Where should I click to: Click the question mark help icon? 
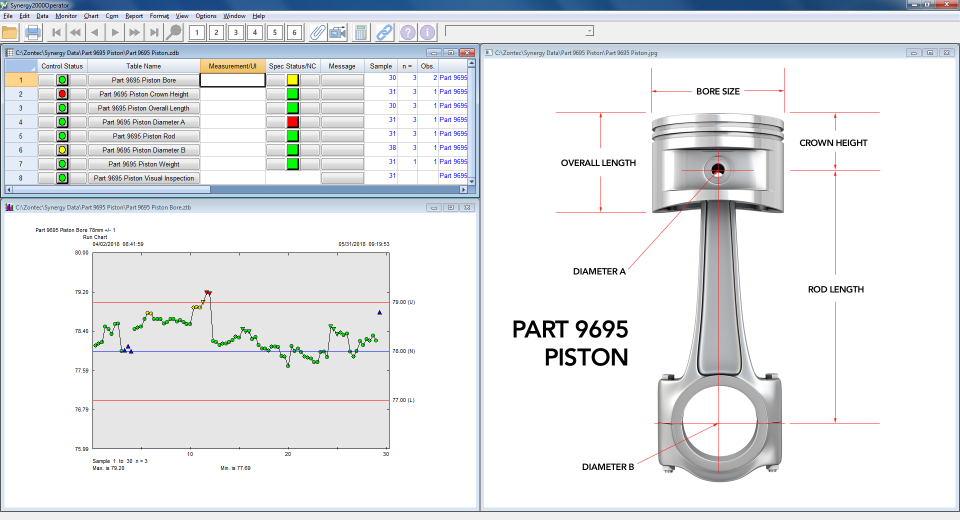pos(408,33)
